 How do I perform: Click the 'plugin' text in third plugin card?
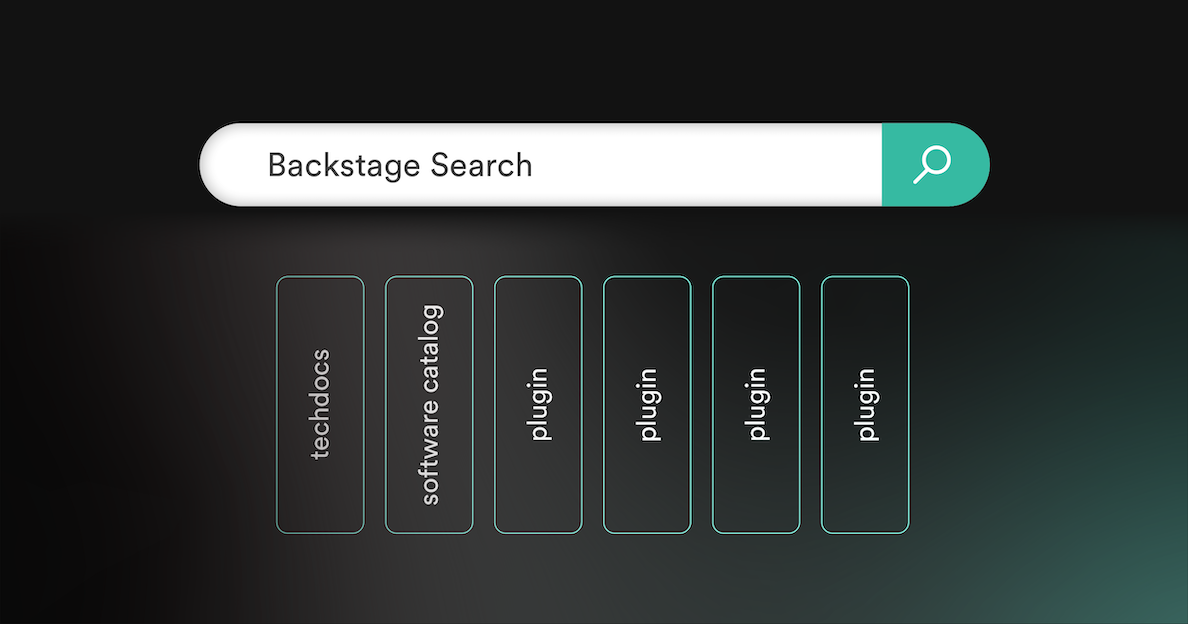coord(756,404)
